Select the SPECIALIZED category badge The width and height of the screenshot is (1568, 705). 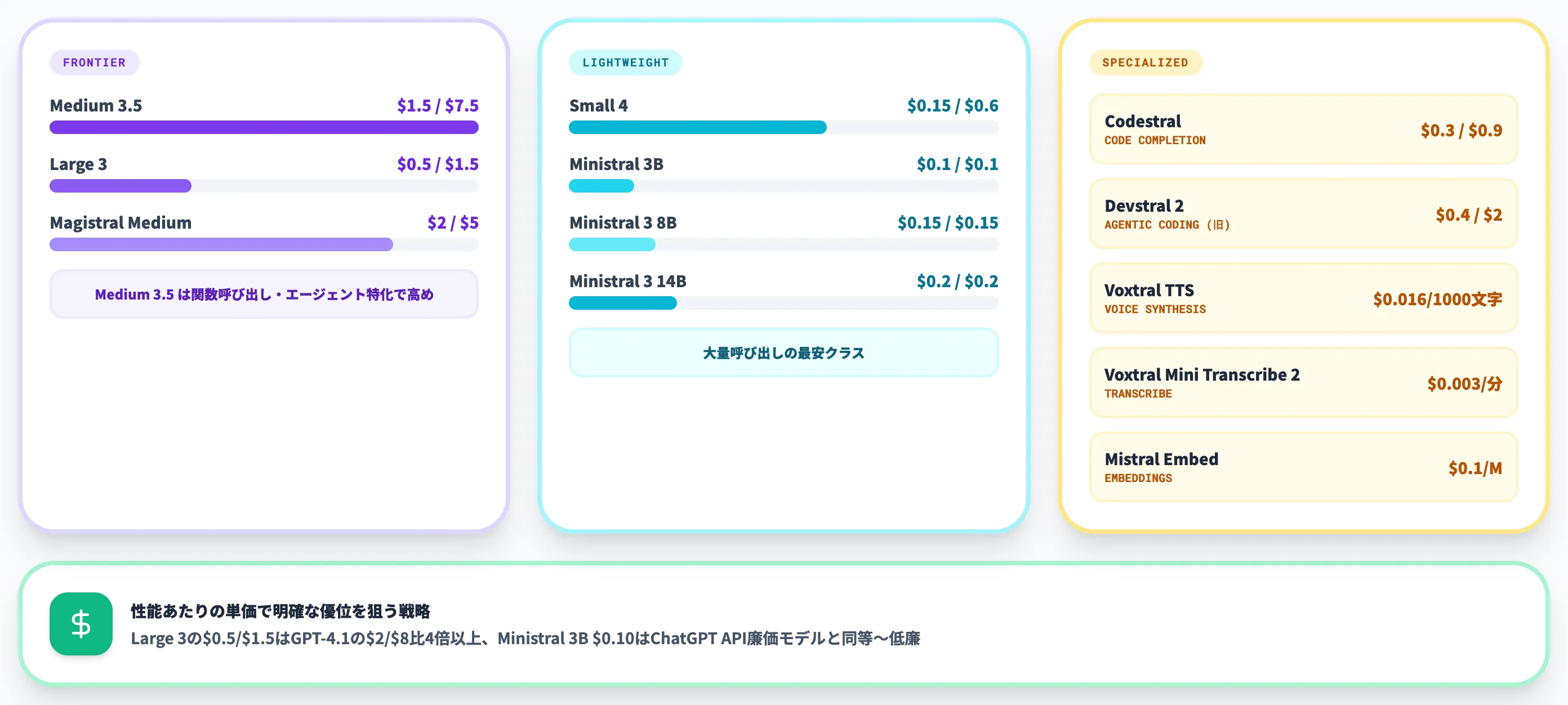[1145, 63]
